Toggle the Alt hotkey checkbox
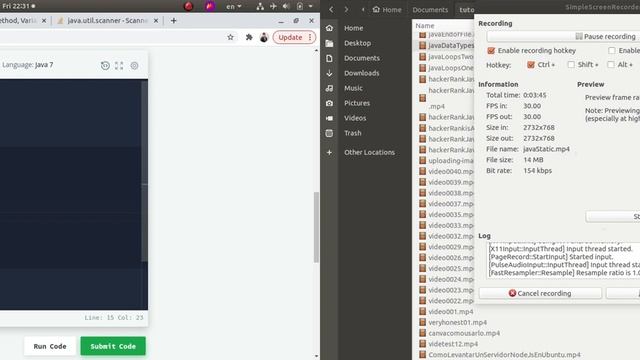Viewport: 640px width, 360px height. tap(611, 64)
